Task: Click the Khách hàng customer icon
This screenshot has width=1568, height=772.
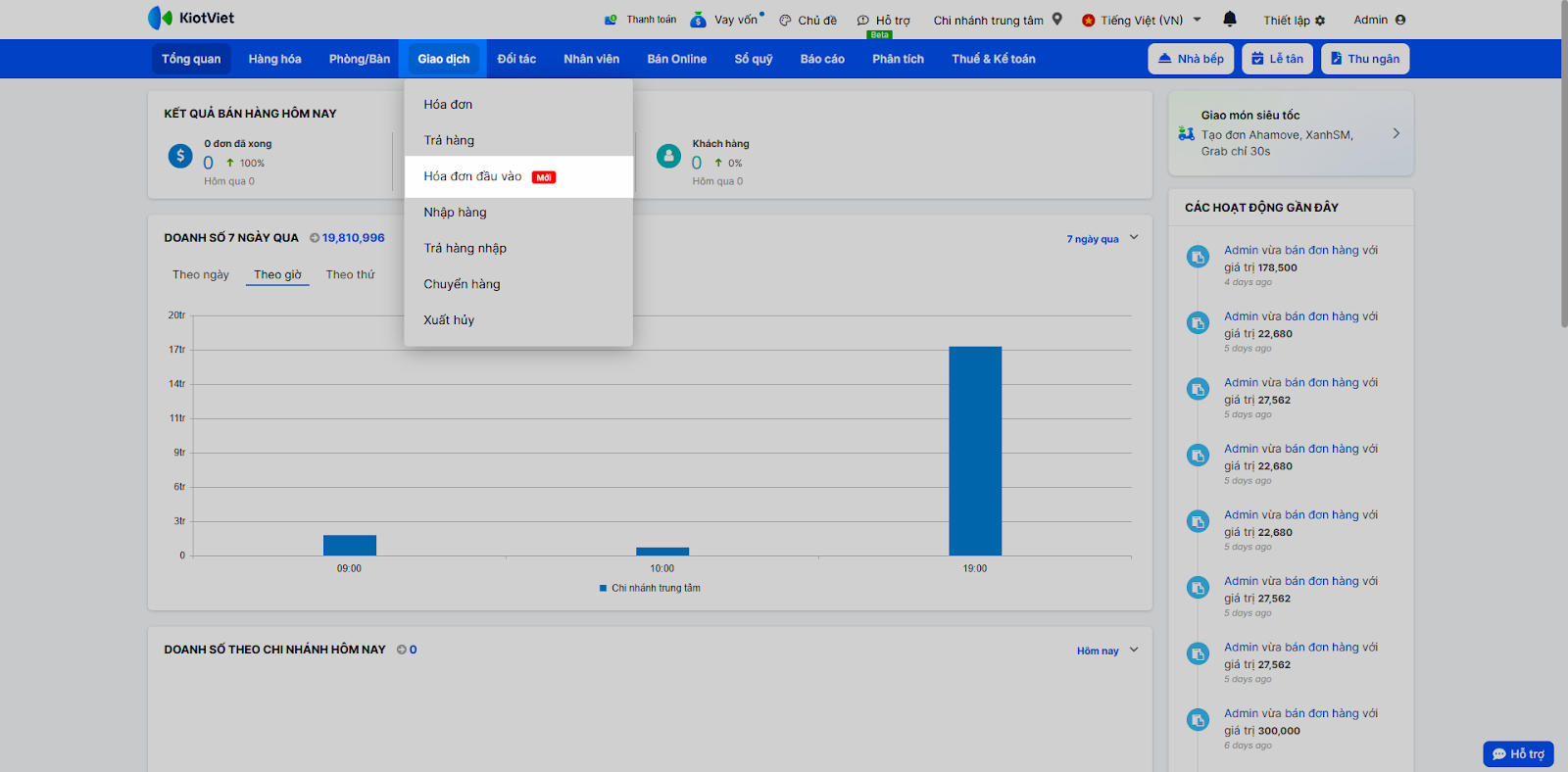Action: point(668,156)
